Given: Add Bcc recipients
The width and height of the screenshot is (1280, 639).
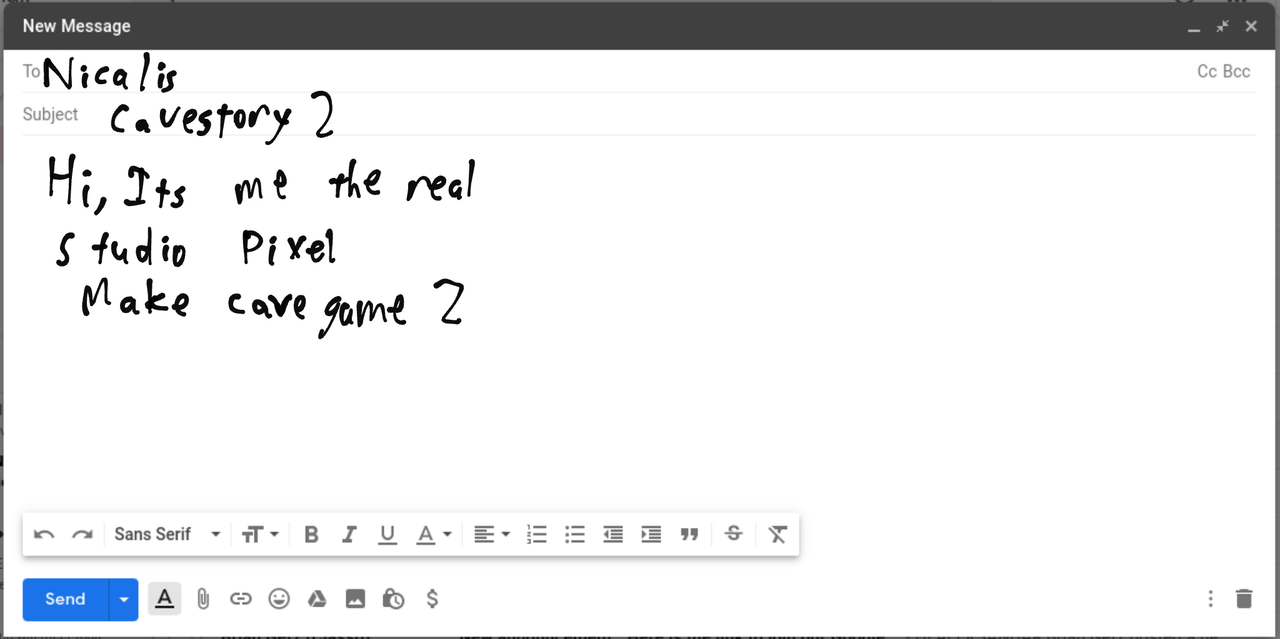Looking at the screenshot, I should pyautogui.click(x=1237, y=72).
